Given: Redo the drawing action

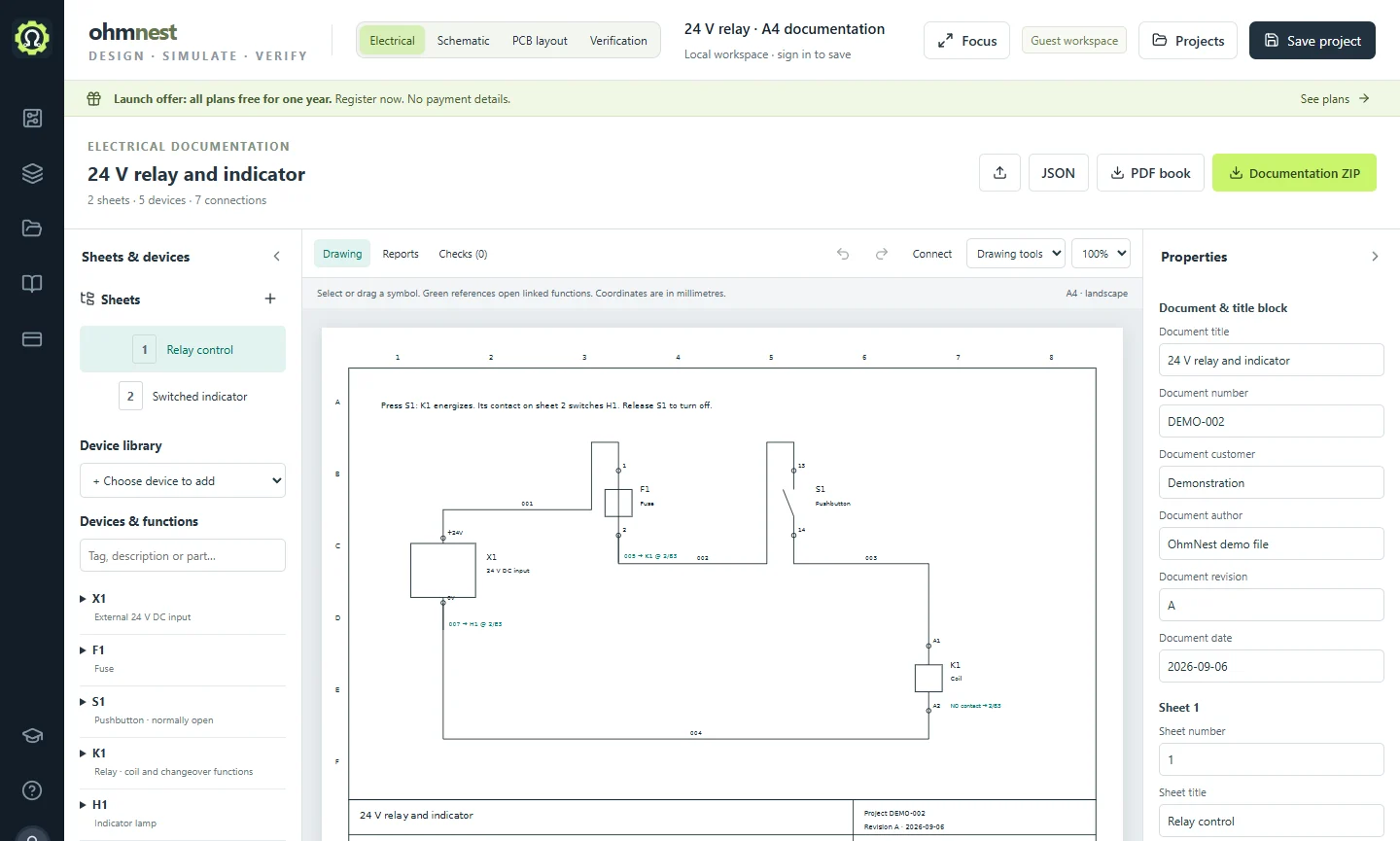Looking at the screenshot, I should (882, 254).
